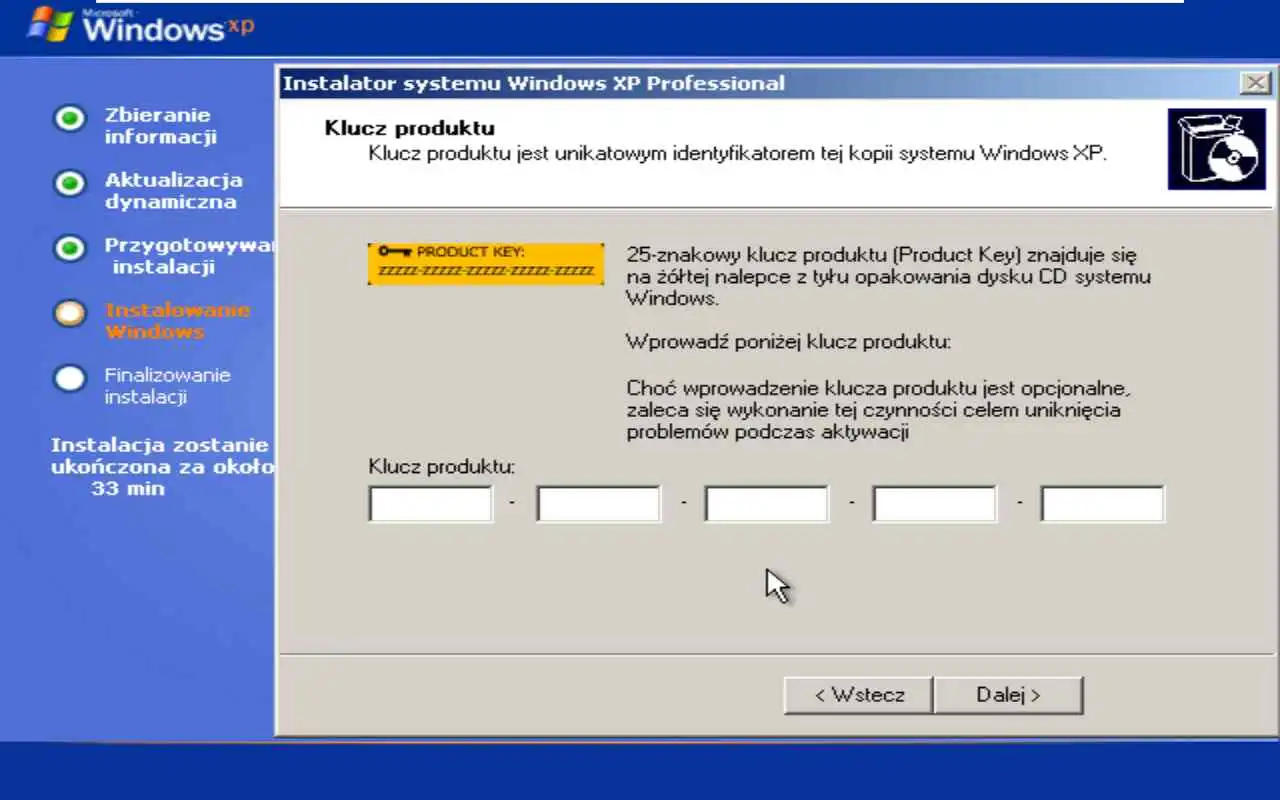Focus the fourth product key field
The width and height of the screenshot is (1280, 800).
point(934,504)
